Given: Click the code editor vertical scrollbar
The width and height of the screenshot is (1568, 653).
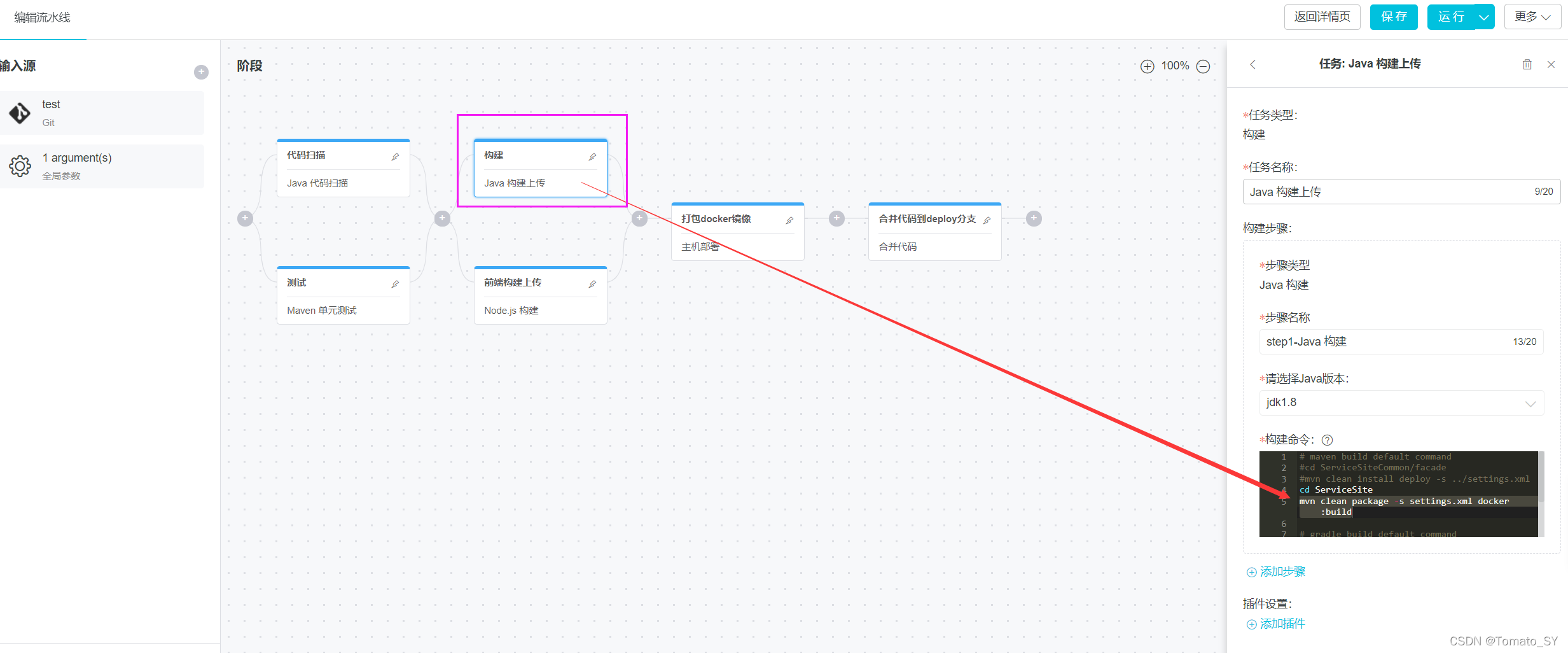Looking at the screenshot, I should pos(1541,494).
